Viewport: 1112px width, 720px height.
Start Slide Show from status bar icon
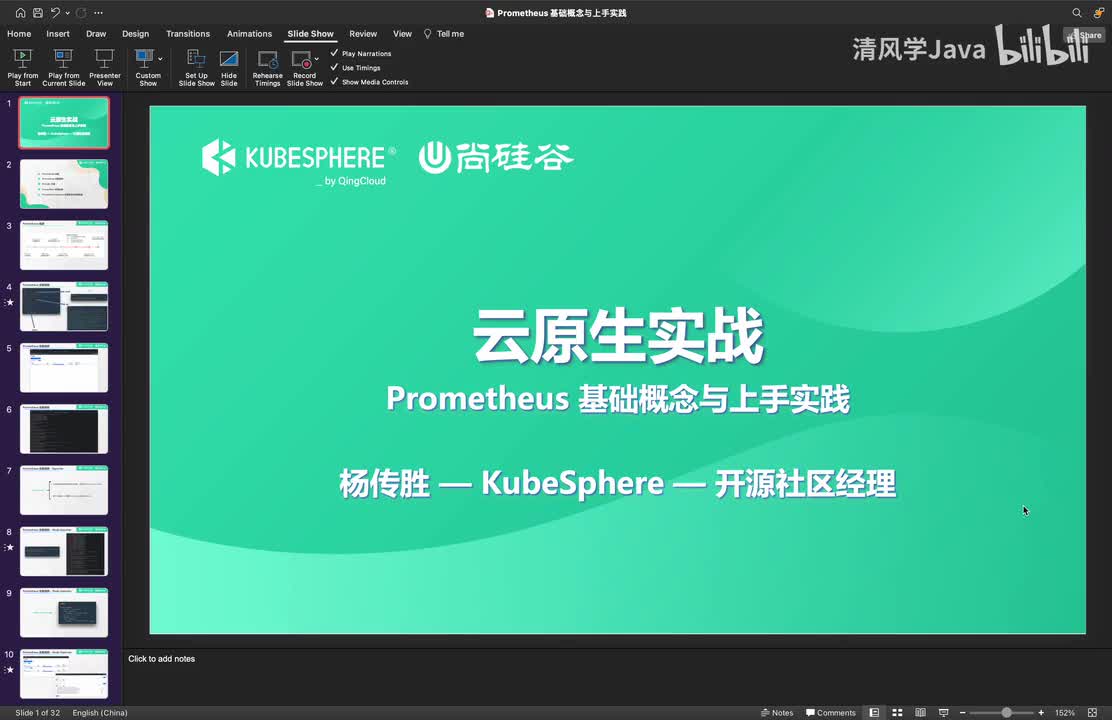pos(943,713)
